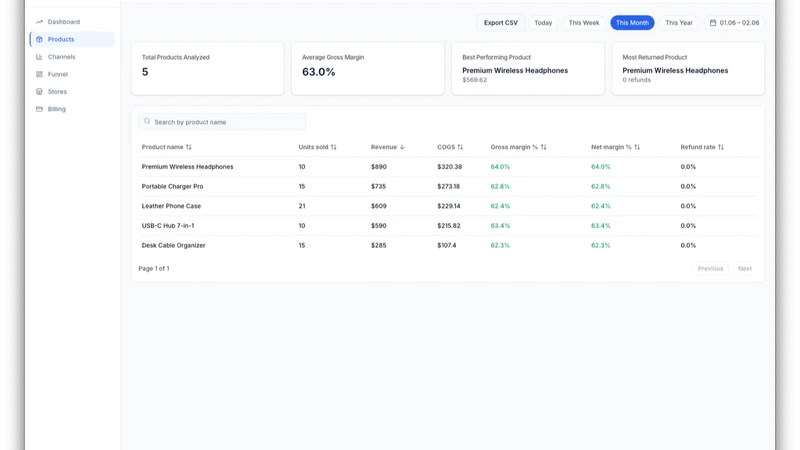Click the $285 revenue cell
Image resolution: width=800 pixels, height=450 pixels.
point(379,245)
